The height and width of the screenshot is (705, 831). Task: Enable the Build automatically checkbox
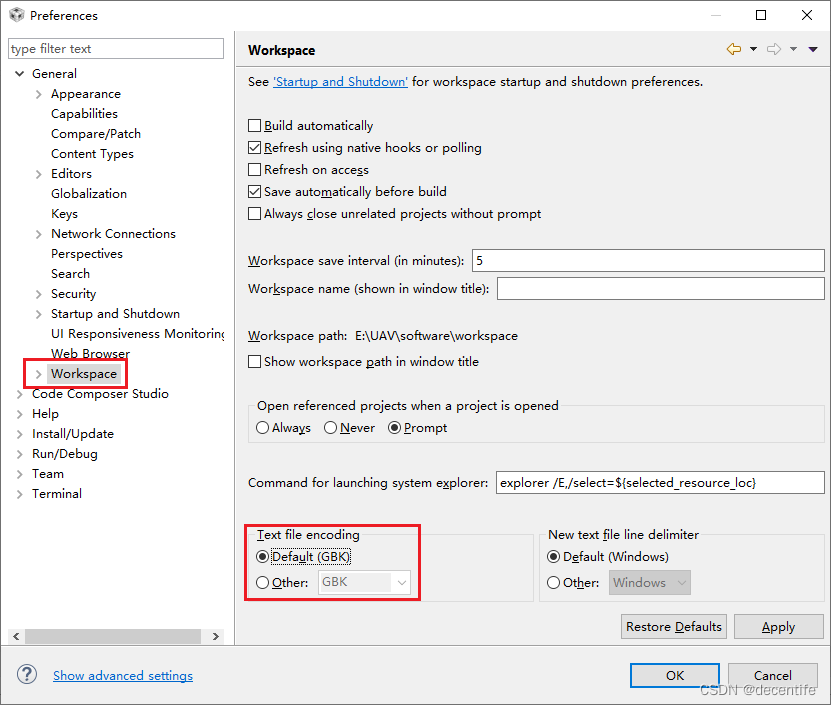[253, 125]
